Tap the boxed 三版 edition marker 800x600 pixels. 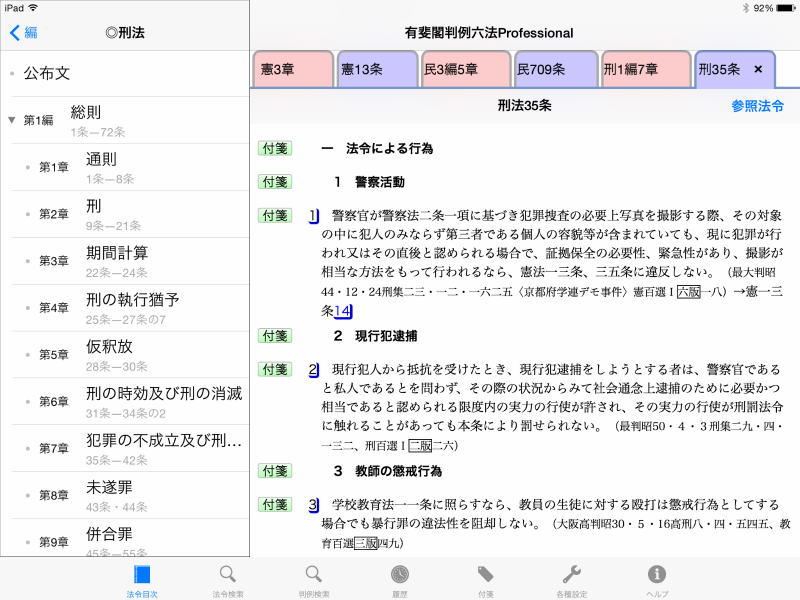pos(365,543)
